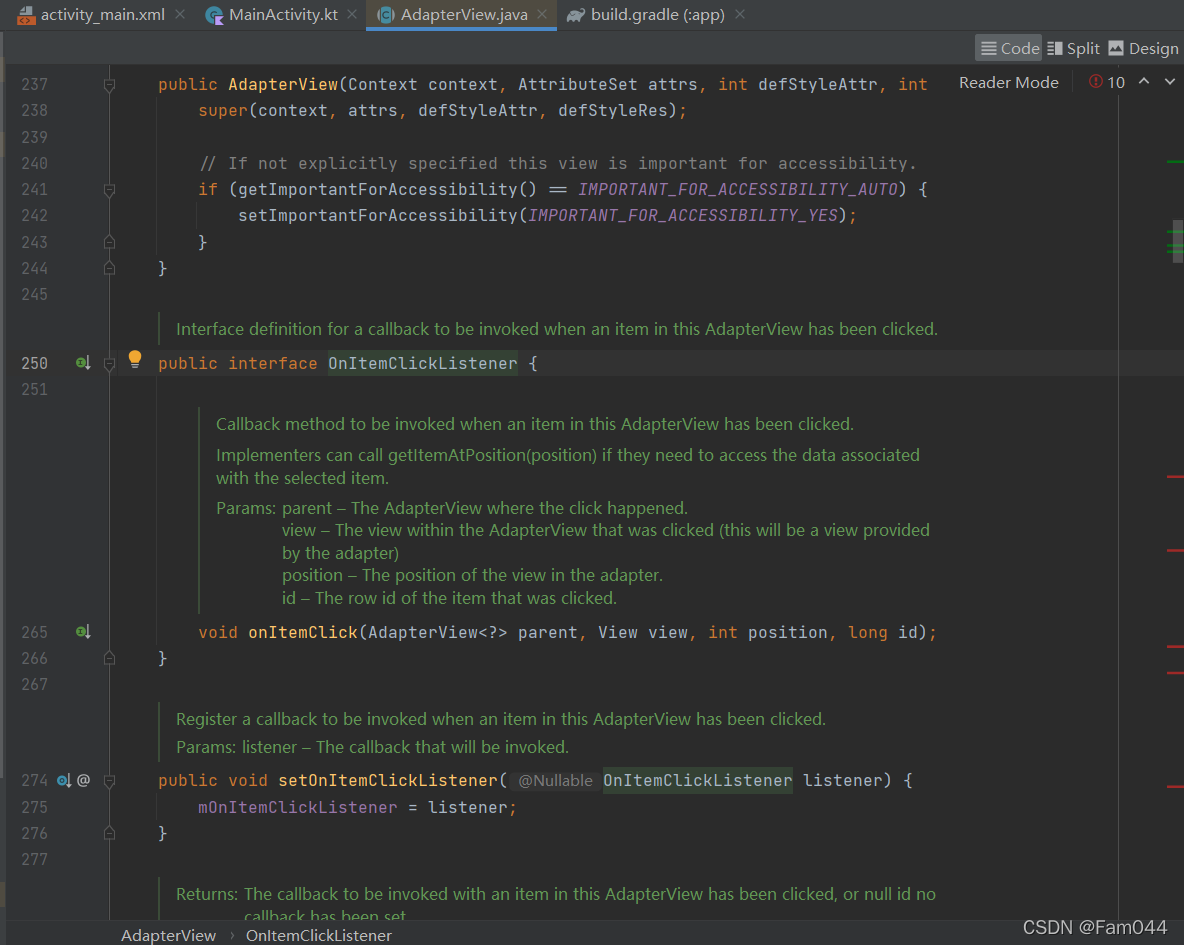This screenshot has height=945, width=1184.
Task: Click the yellow lightbulb intention icon
Action: [134, 359]
